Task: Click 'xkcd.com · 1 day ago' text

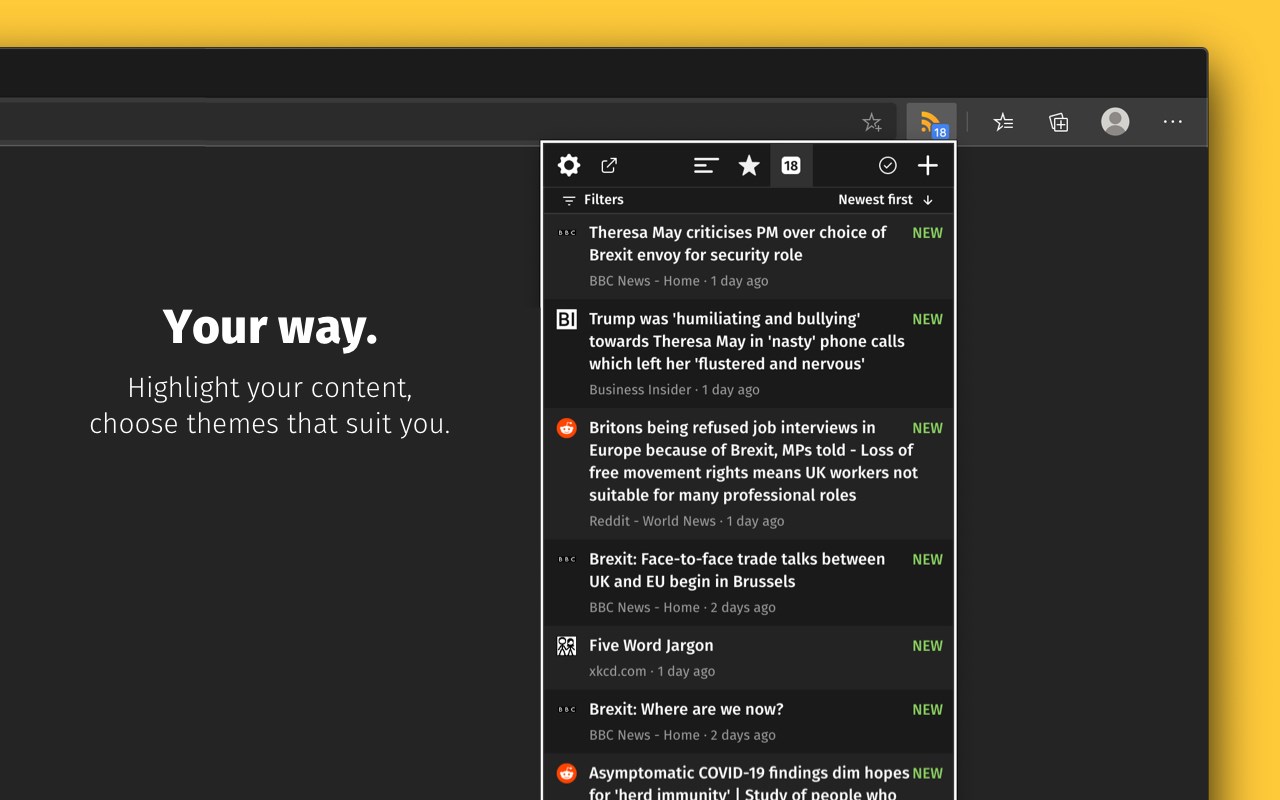Action: click(652, 672)
